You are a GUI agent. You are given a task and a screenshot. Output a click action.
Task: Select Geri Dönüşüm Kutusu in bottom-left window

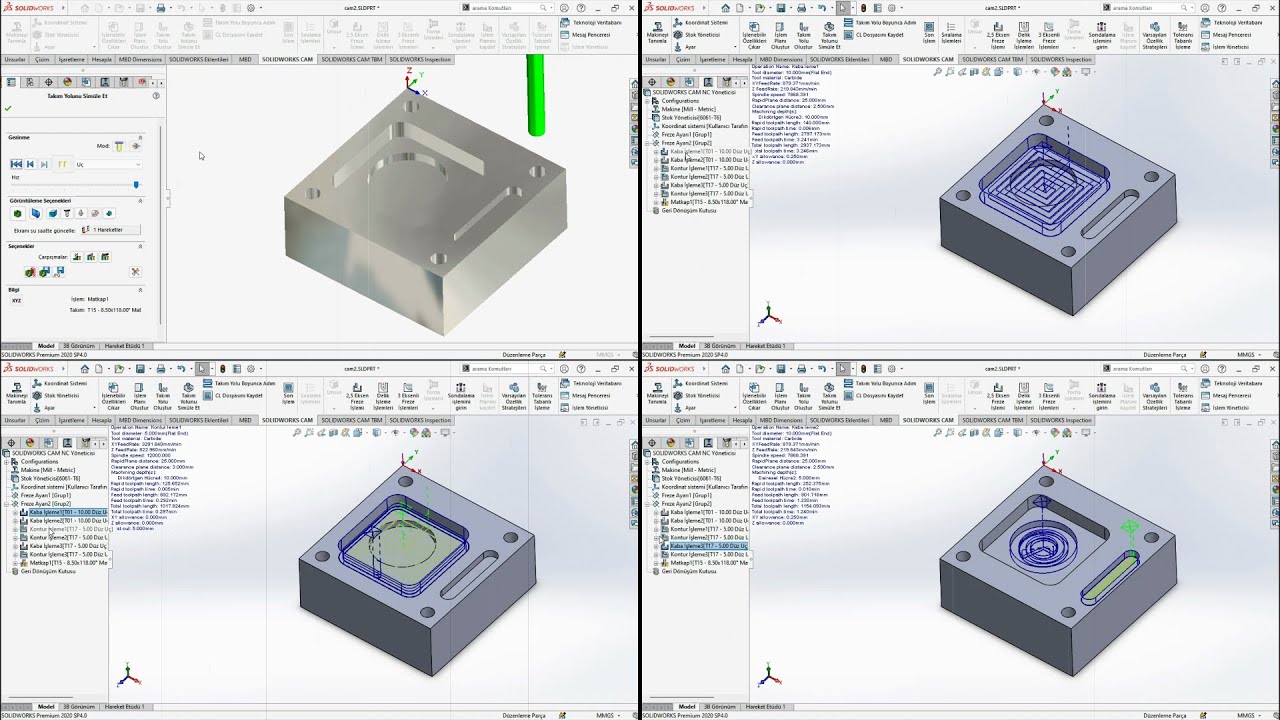(44, 571)
